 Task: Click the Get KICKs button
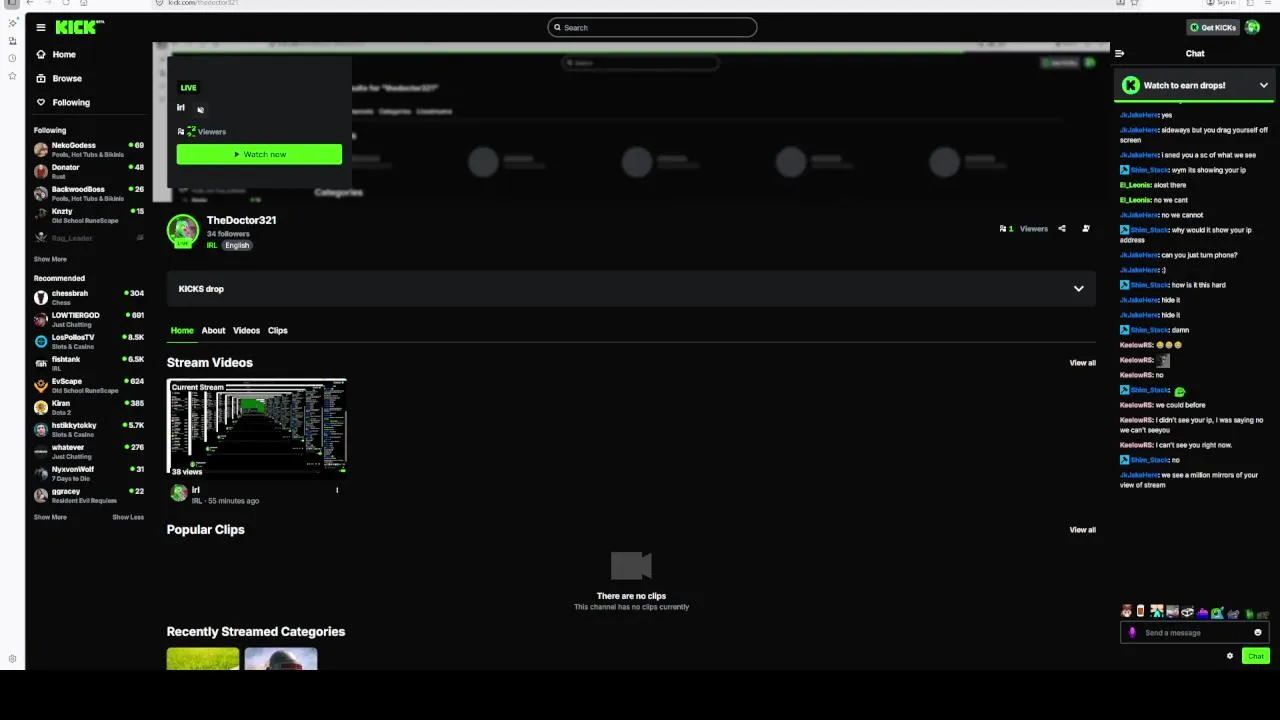1213,27
